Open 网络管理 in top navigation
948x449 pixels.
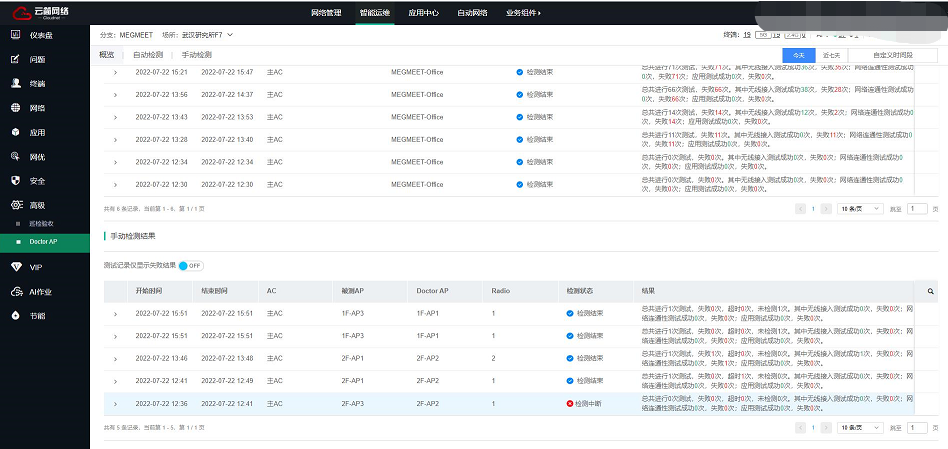click(326, 13)
